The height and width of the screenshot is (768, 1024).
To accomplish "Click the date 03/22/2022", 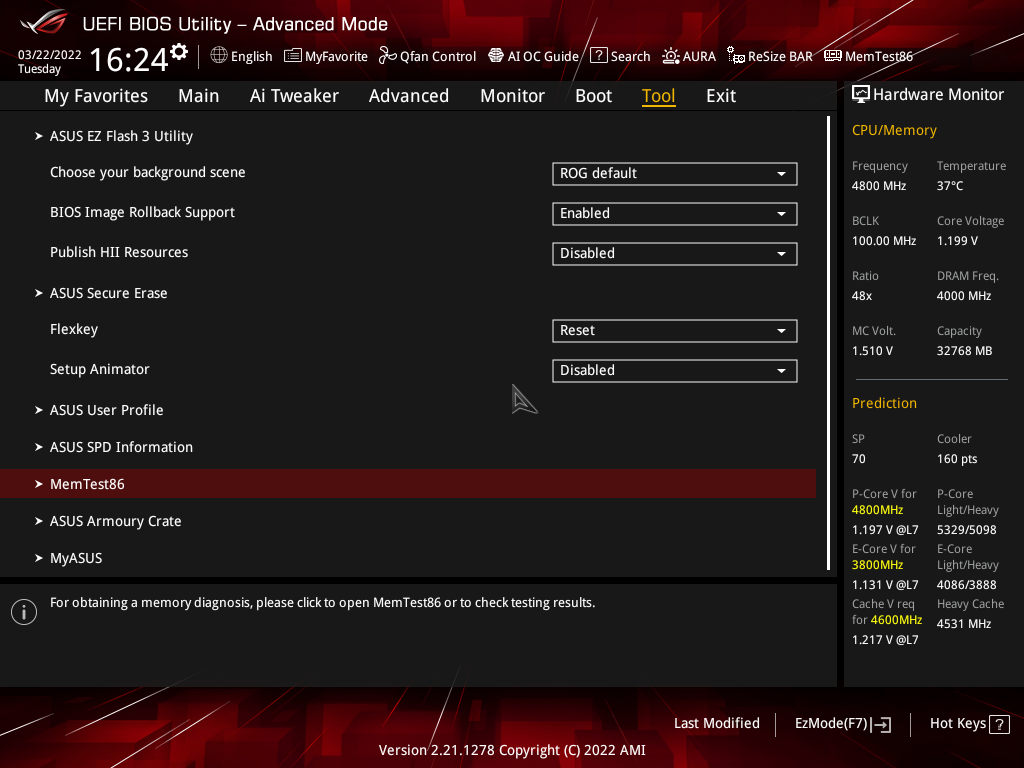I will click(49, 54).
